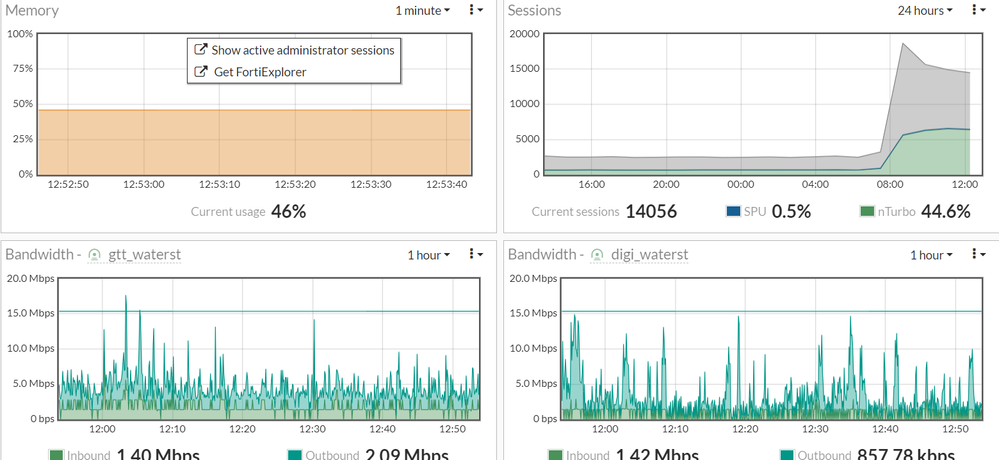999x460 pixels.
Task: Click the orange filled area in the Memory usage chart
Action: [255, 142]
